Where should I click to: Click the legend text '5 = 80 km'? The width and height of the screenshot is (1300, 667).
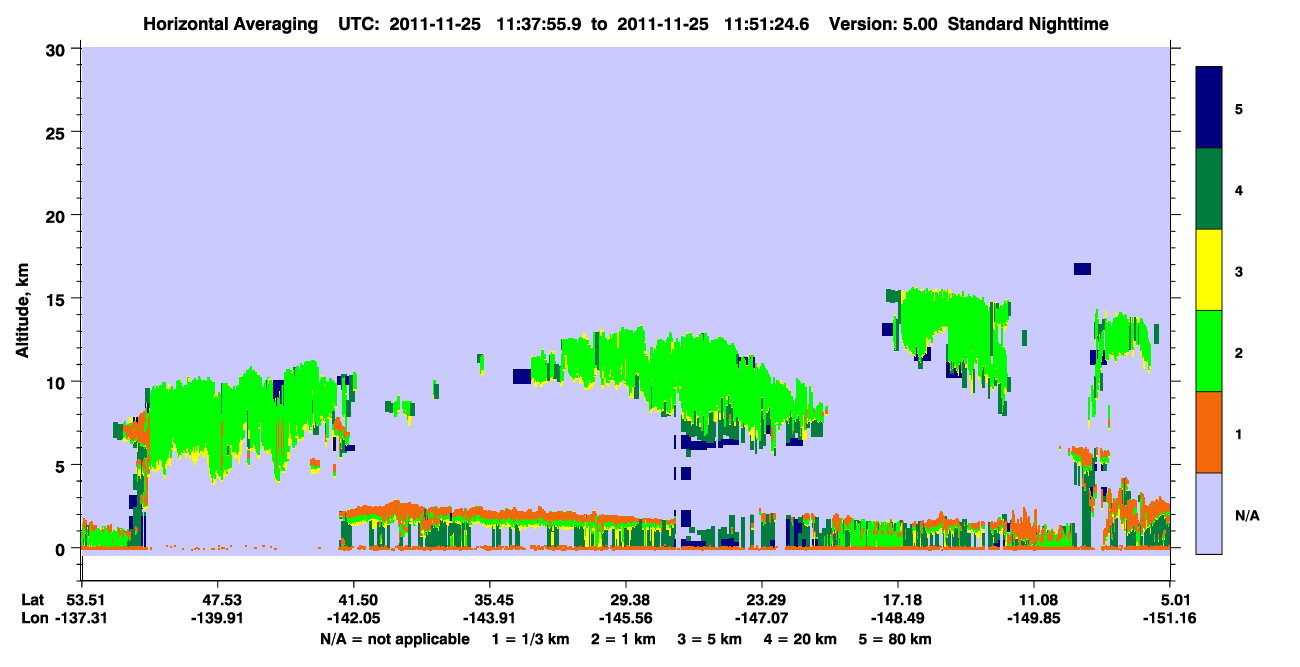[x=897, y=639]
